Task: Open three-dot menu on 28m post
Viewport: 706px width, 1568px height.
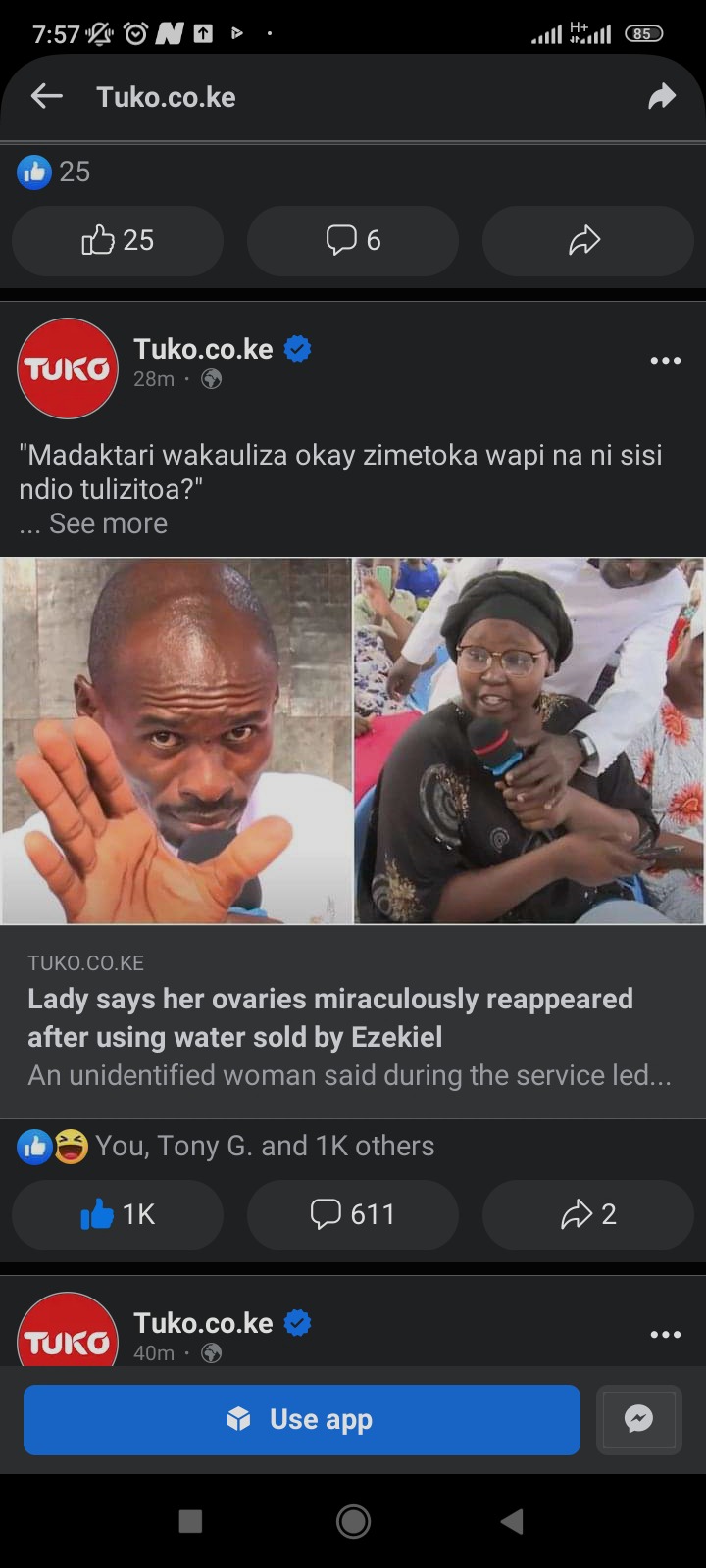Action: (x=665, y=361)
